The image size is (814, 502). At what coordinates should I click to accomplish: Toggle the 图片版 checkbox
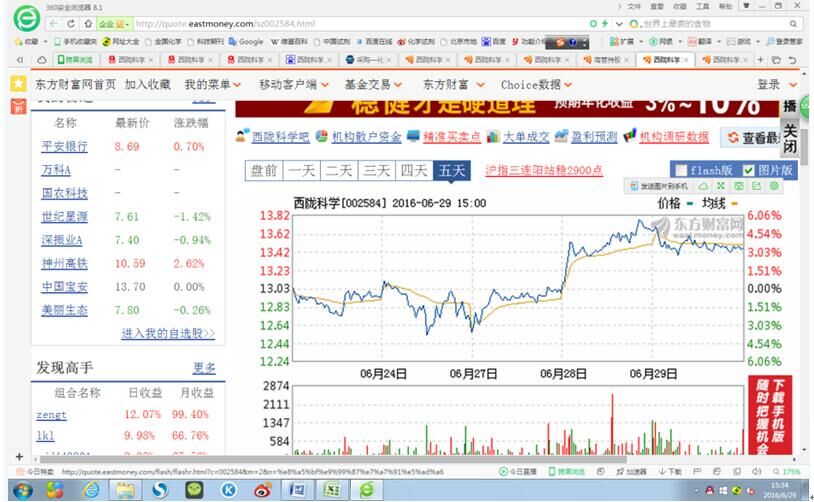coord(749,170)
